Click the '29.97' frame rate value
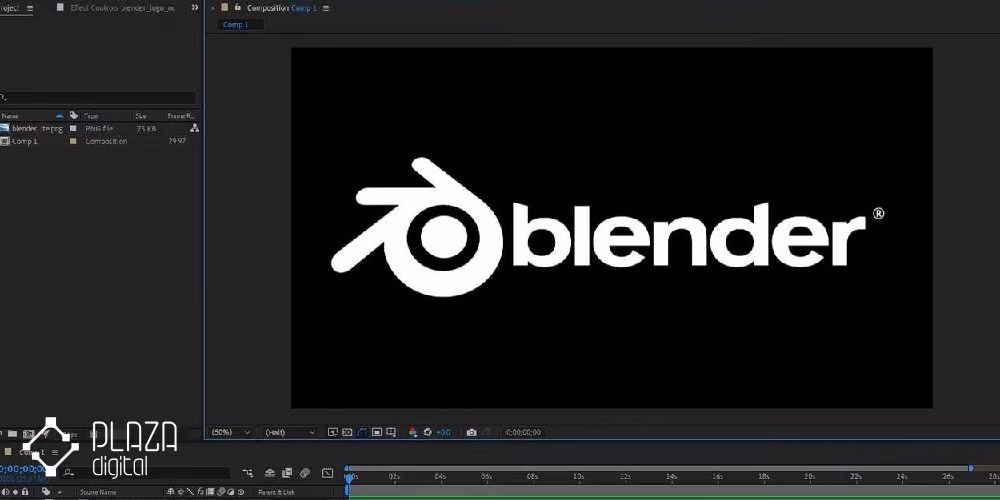Image resolution: width=1000 pixels, height=500 pixels. pyautogui.click(x=177, y=141)
